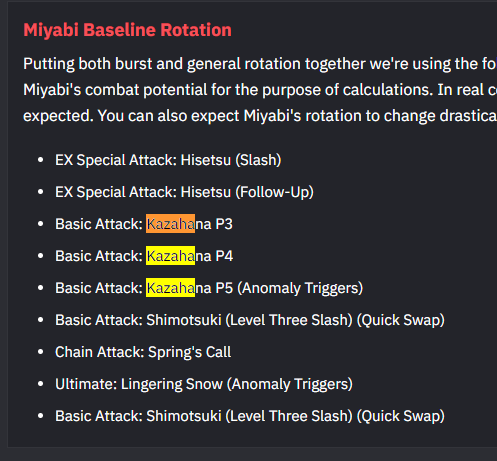Click the yellow highlighted Kazahana in P5 line
Image resolution: width=497 pixels, height=461 pixels.
click(x=170, y=288)
